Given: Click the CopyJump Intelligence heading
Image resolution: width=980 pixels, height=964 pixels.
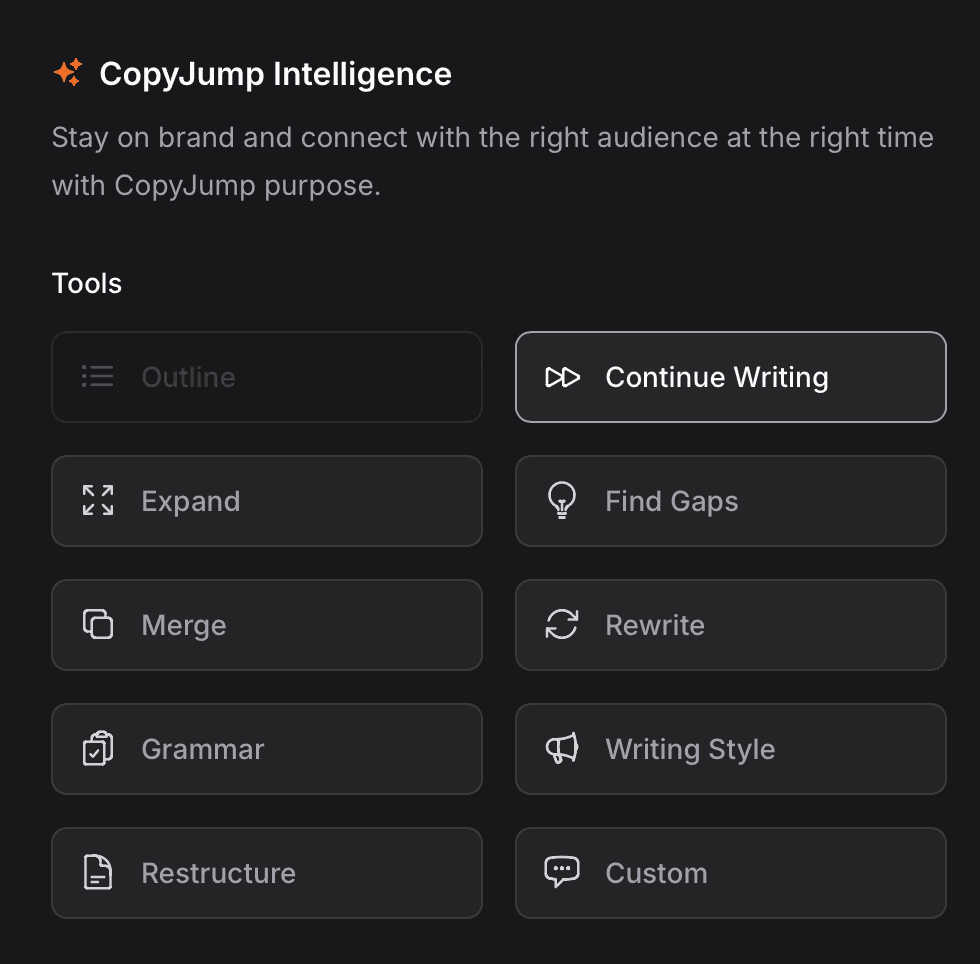Looking at the screenshot, I should [276, 74].
